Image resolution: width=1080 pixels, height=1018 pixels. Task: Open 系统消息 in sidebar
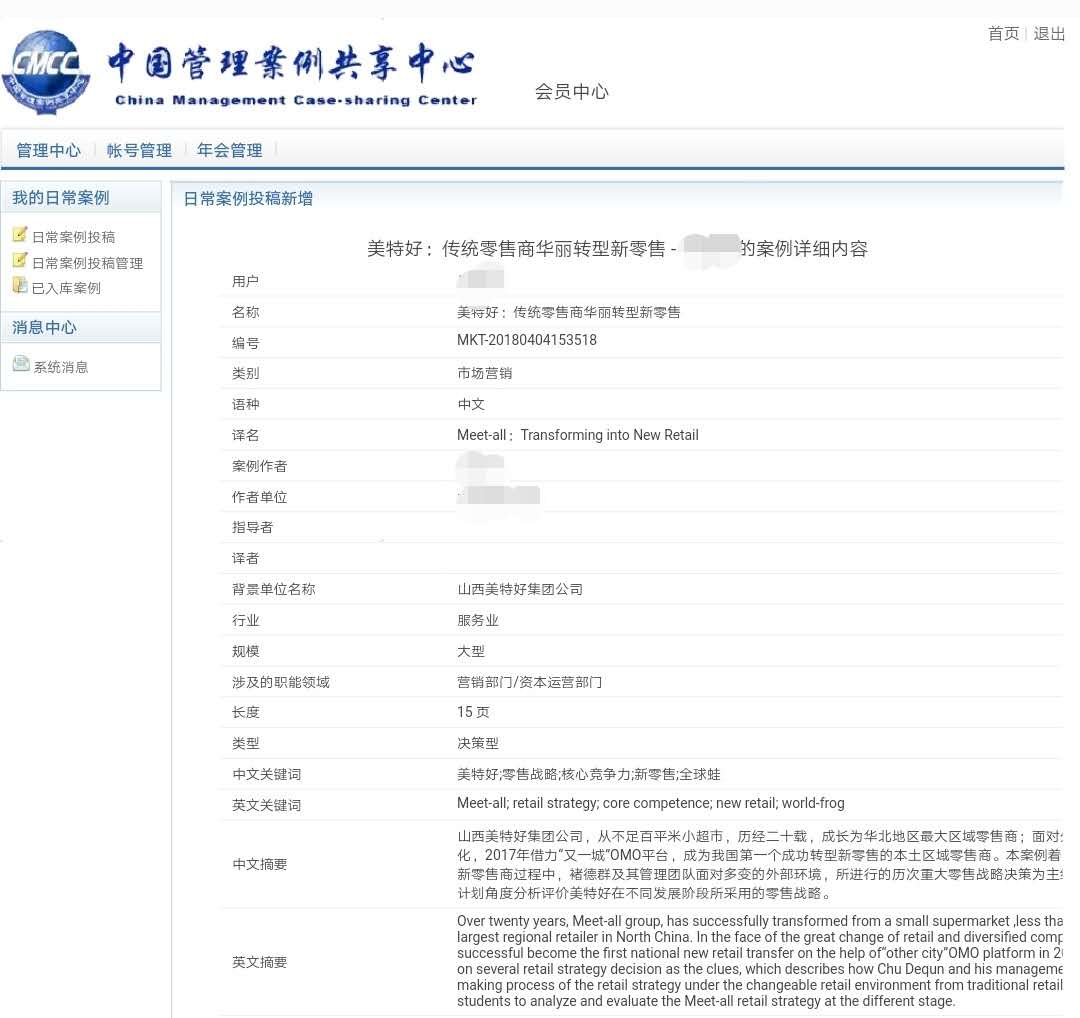pyautogui.click(x=61, y=367)
